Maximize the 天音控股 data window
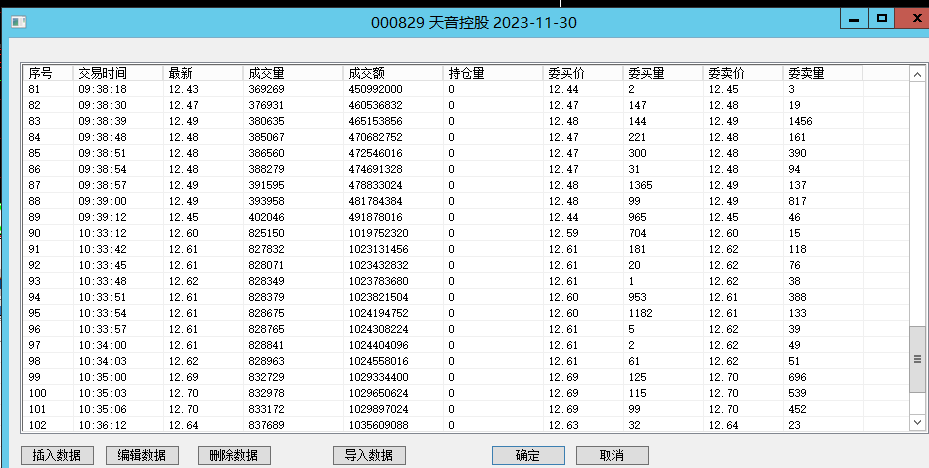The image size is (929, 468). click(x=882, y=18)
